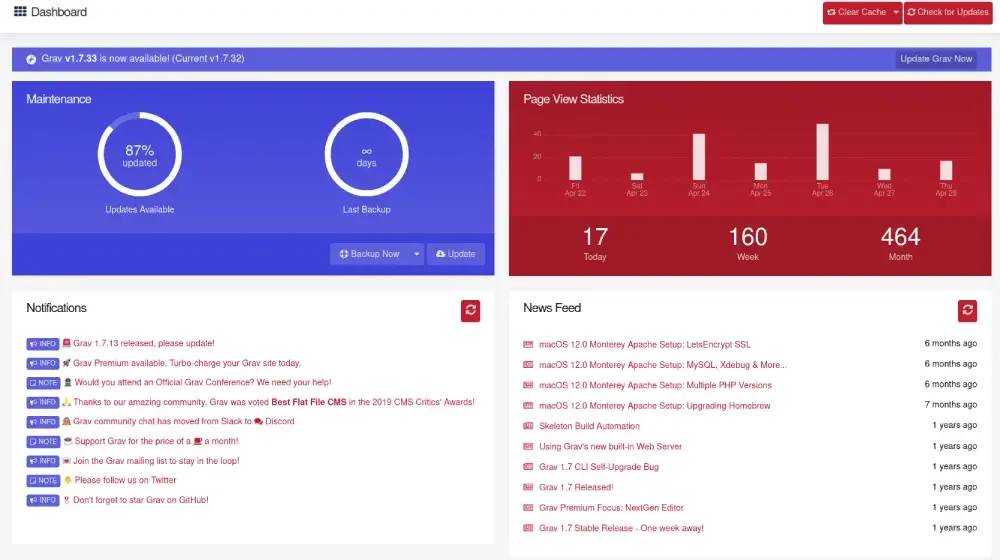The width and height of the screenshot is (1000, 560).
Task: Open 'Grav 1.7 Stable Release - One week away!'
Action: click(x=621, y=528)
